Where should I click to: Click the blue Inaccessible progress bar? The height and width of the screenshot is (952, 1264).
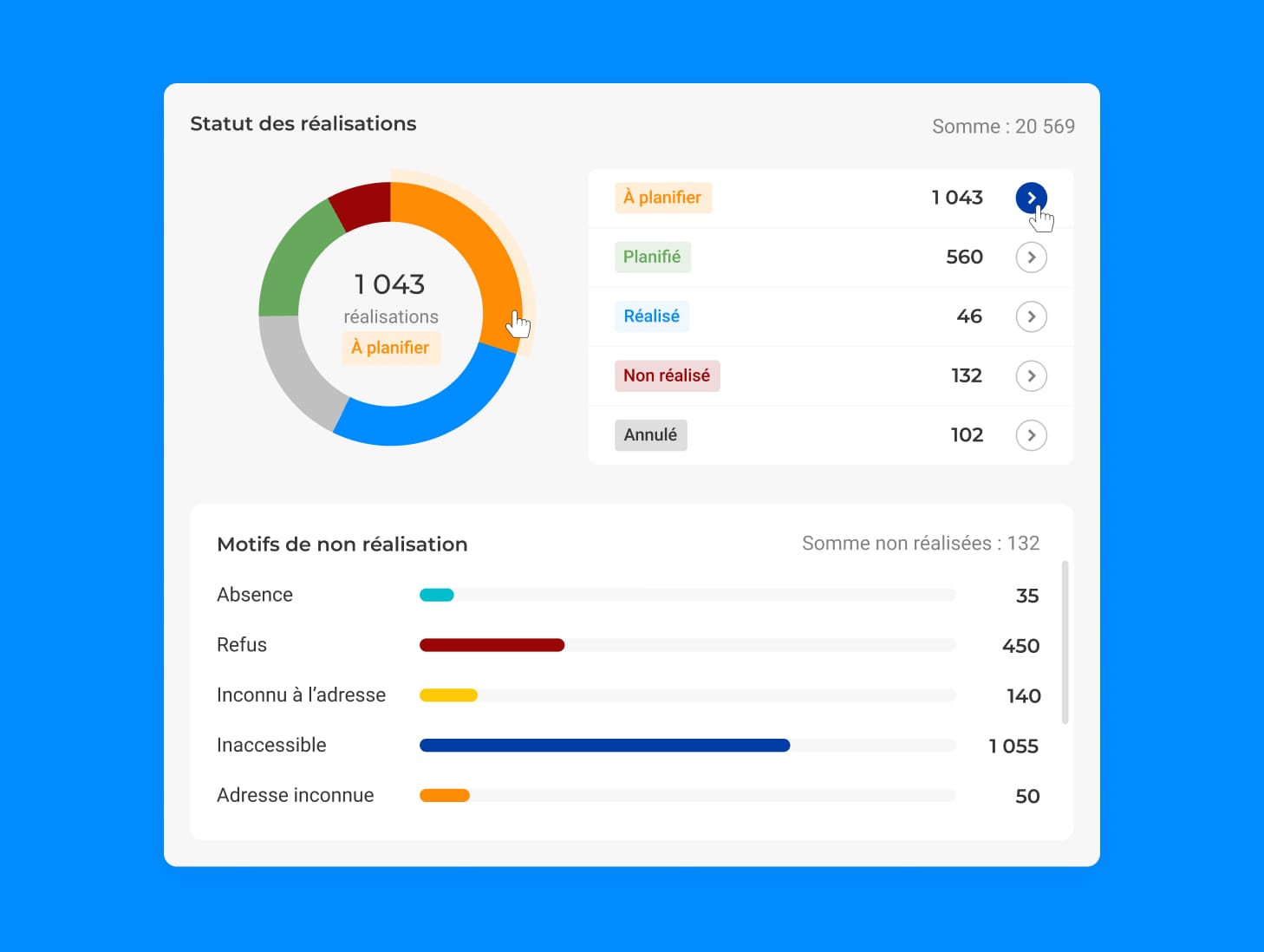tap(605, 746)
